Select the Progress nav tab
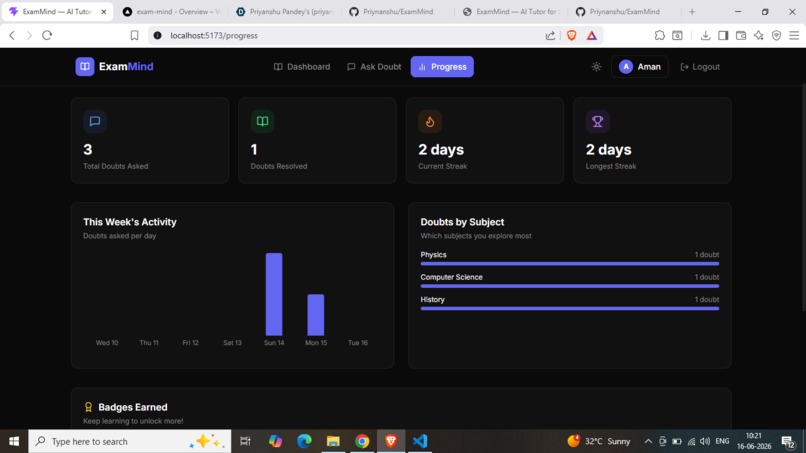Image resolution: width=806 pixels, height=453 pixels. [x=442, y=67]
